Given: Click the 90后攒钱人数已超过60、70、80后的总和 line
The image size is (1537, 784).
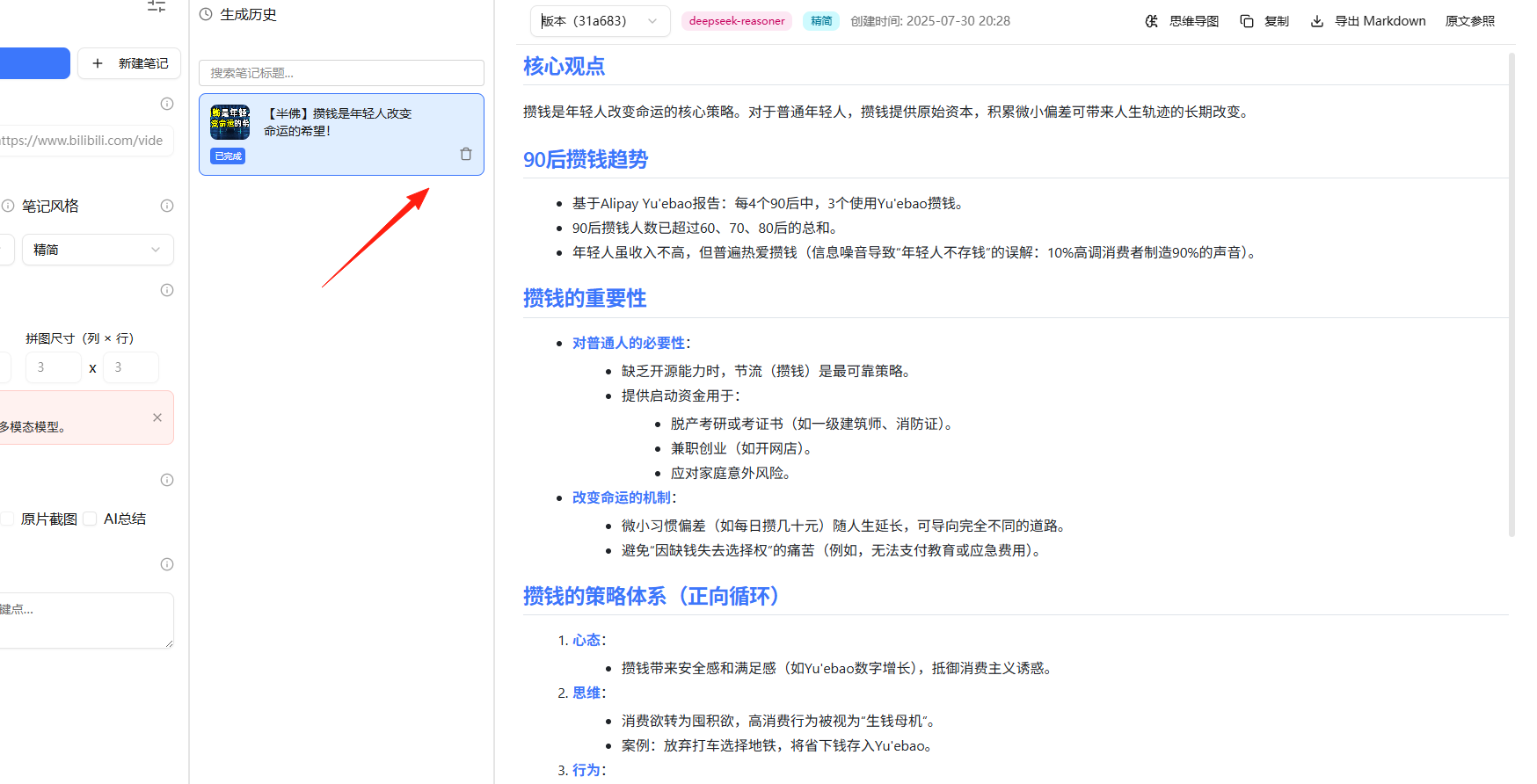Looking at the screenshot, I should (x=708, y=228).
